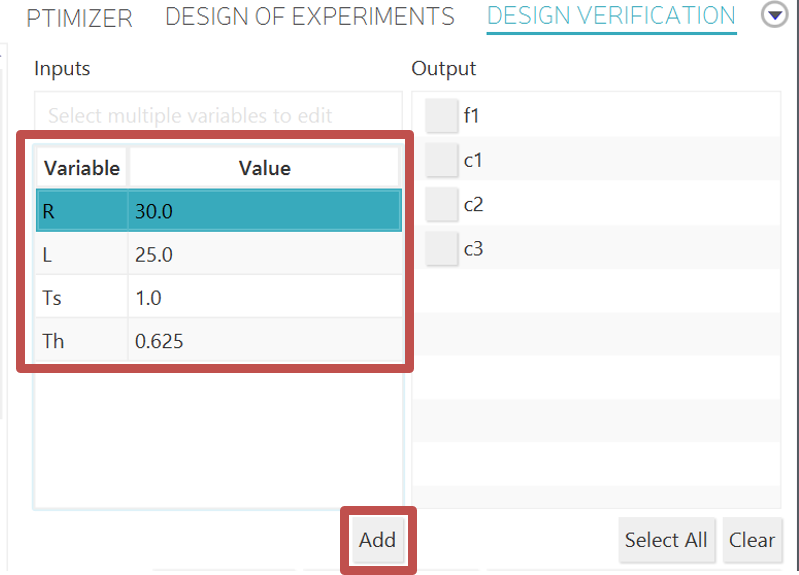Select the R variable row
This screenshot has width=799, height=575.
(x=82, y=211)
